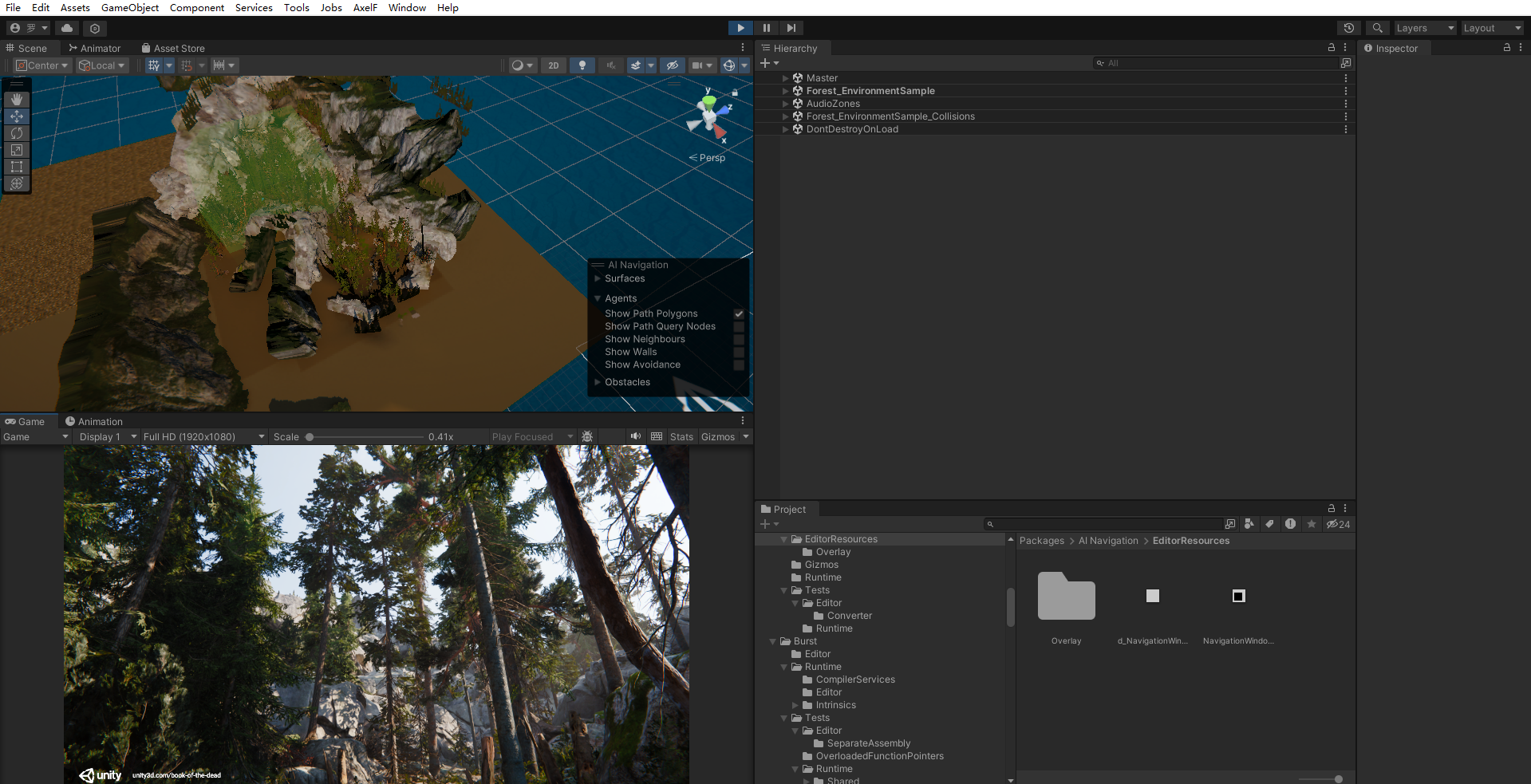Click the Pause button
The width and height of the screenshot is (1531, 784).
click(766, 28)
